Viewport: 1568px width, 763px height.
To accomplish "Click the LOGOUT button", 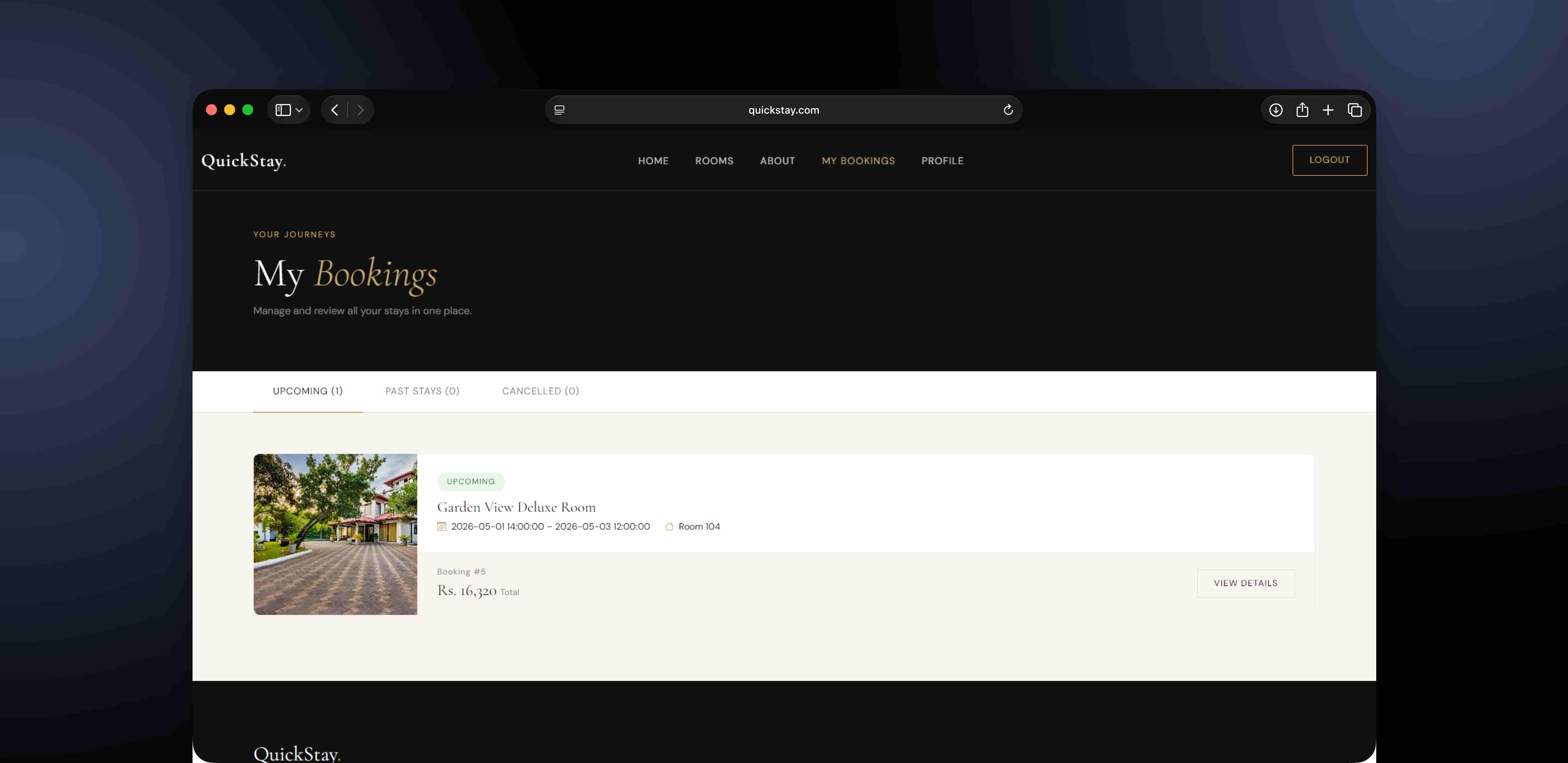I will tap(1329, 160).
